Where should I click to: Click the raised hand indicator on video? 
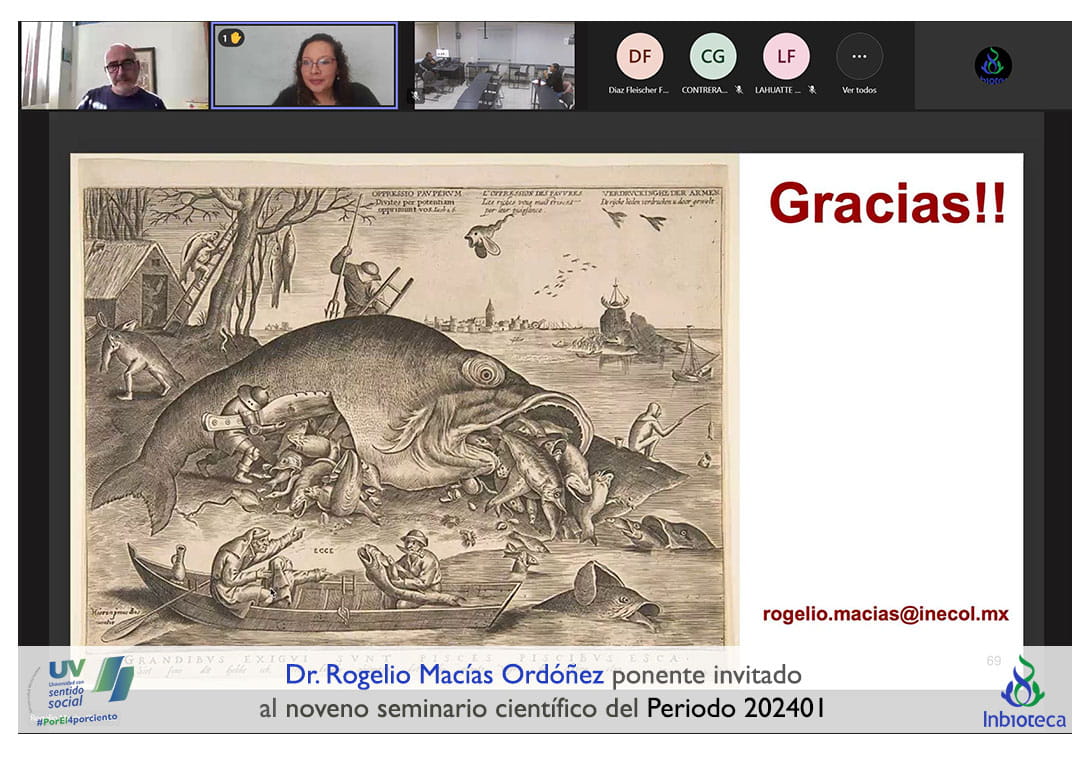[x=231, y=38]
